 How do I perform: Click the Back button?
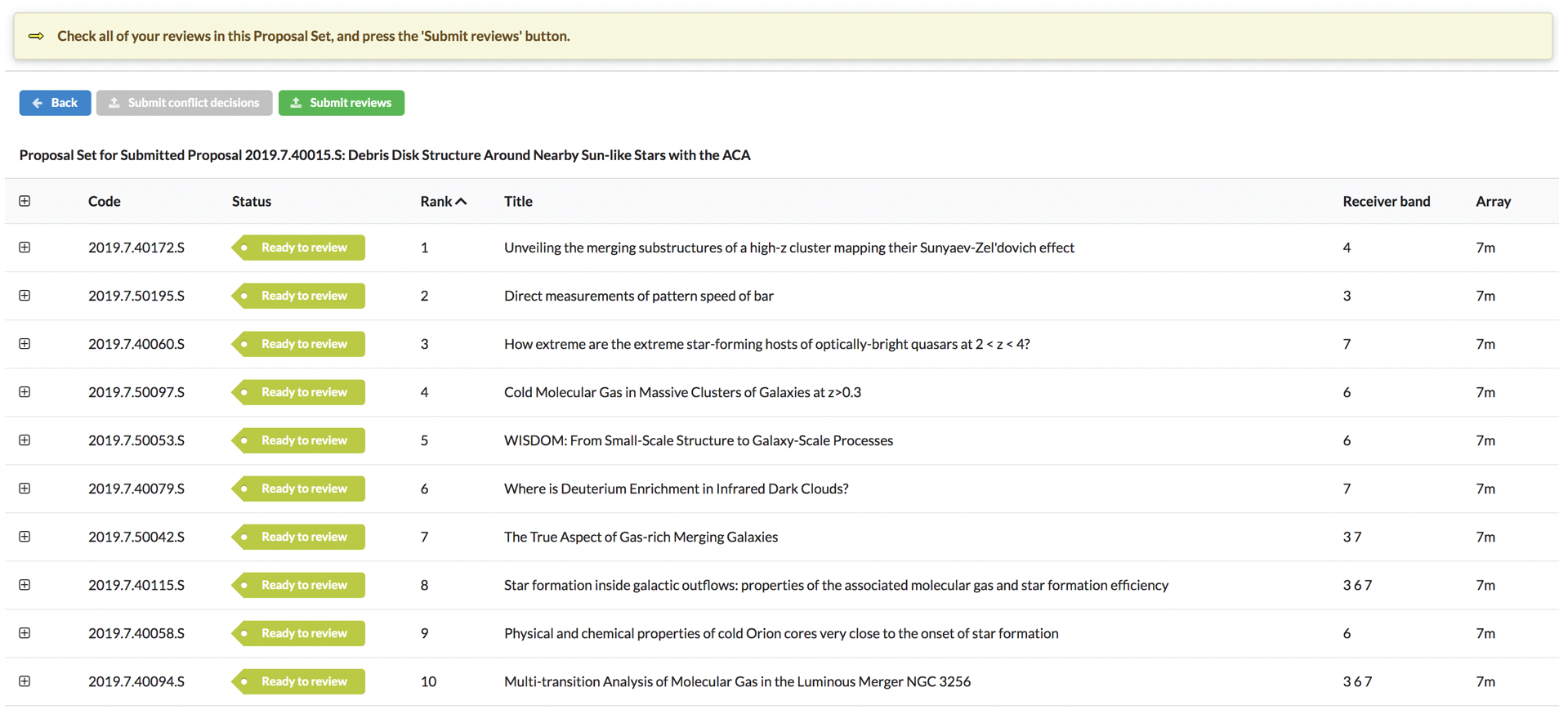point(55,103)
